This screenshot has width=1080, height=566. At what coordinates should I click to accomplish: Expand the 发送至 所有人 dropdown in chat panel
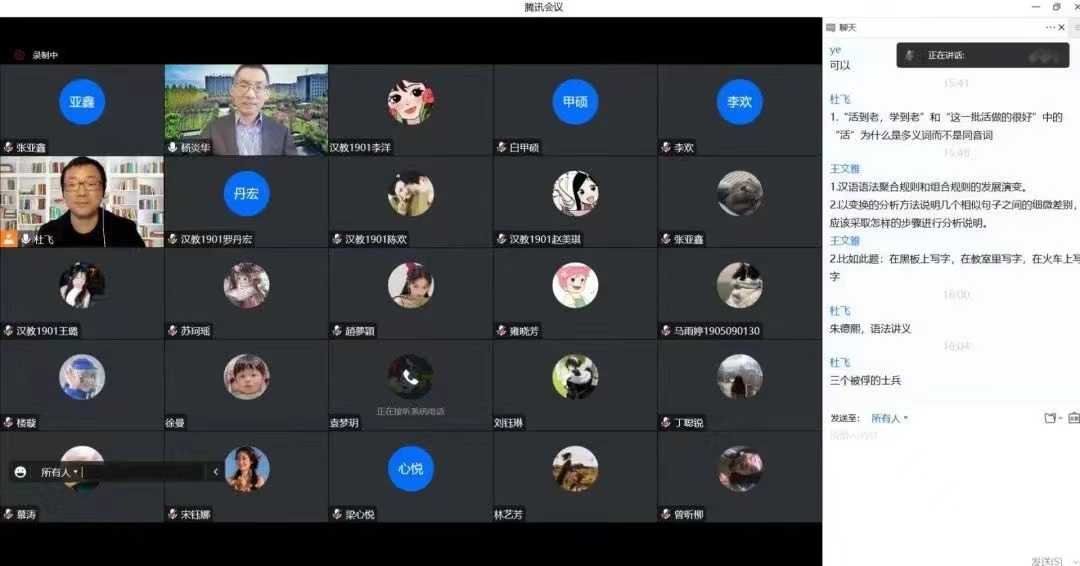click(x=889, y=418)
